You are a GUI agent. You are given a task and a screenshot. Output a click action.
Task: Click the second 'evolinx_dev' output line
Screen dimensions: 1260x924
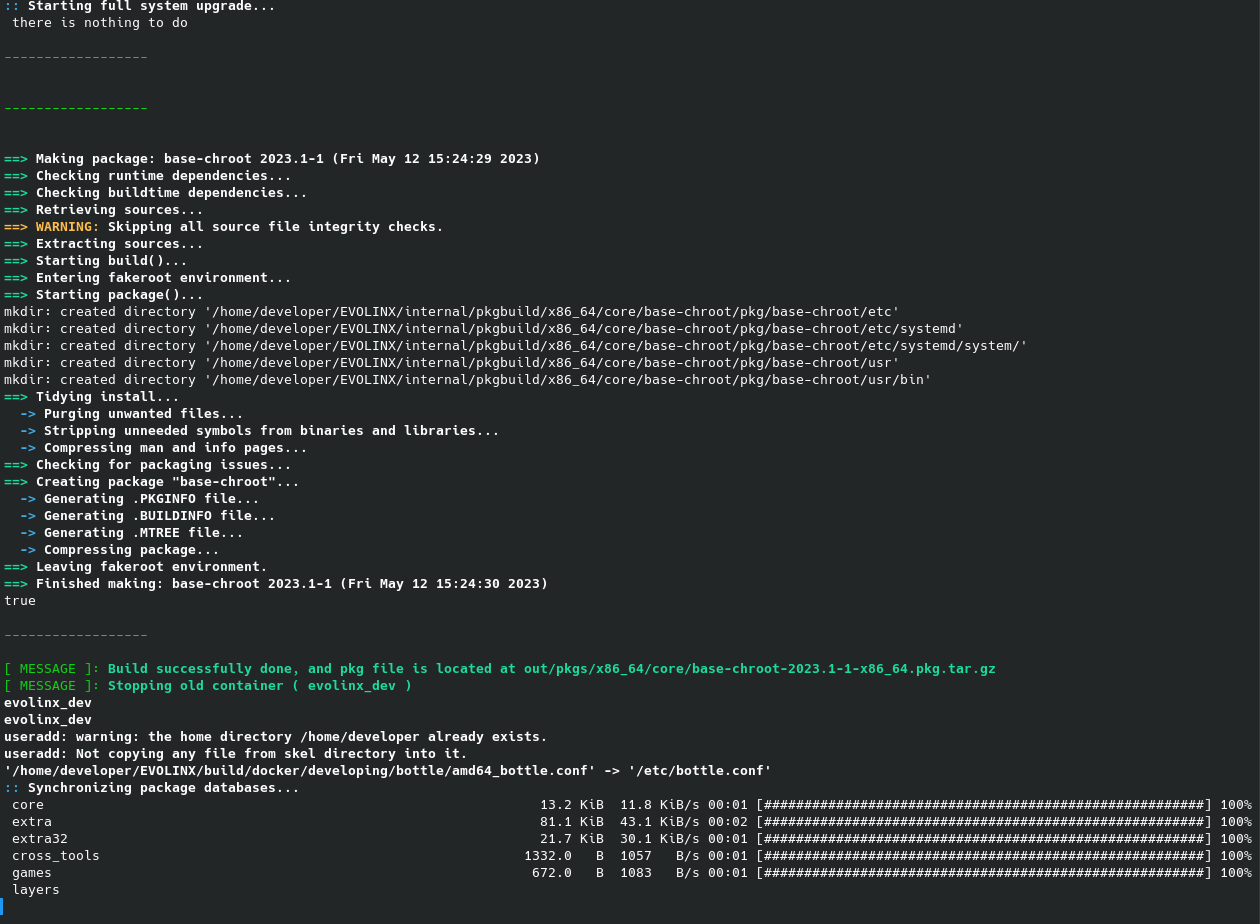(x=48, y=719)
